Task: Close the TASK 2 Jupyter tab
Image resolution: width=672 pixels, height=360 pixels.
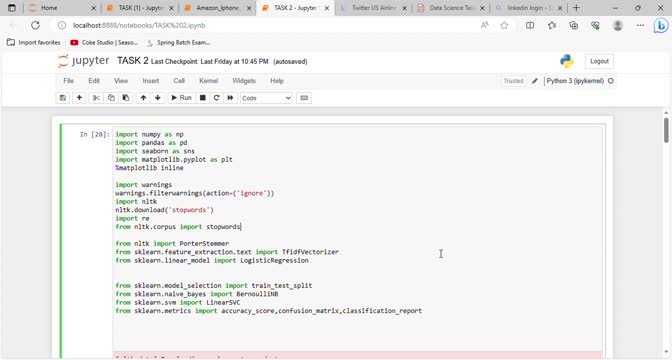Action: pyautogui.click(x=327, y=8)
